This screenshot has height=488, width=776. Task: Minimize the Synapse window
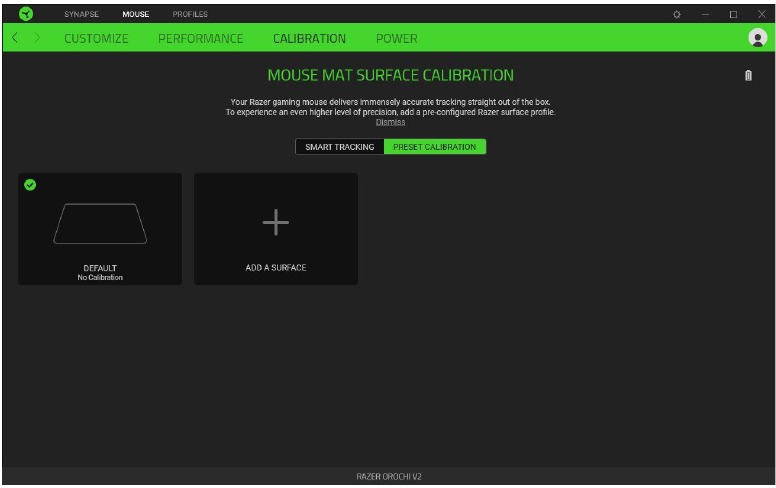coord(705,14)
